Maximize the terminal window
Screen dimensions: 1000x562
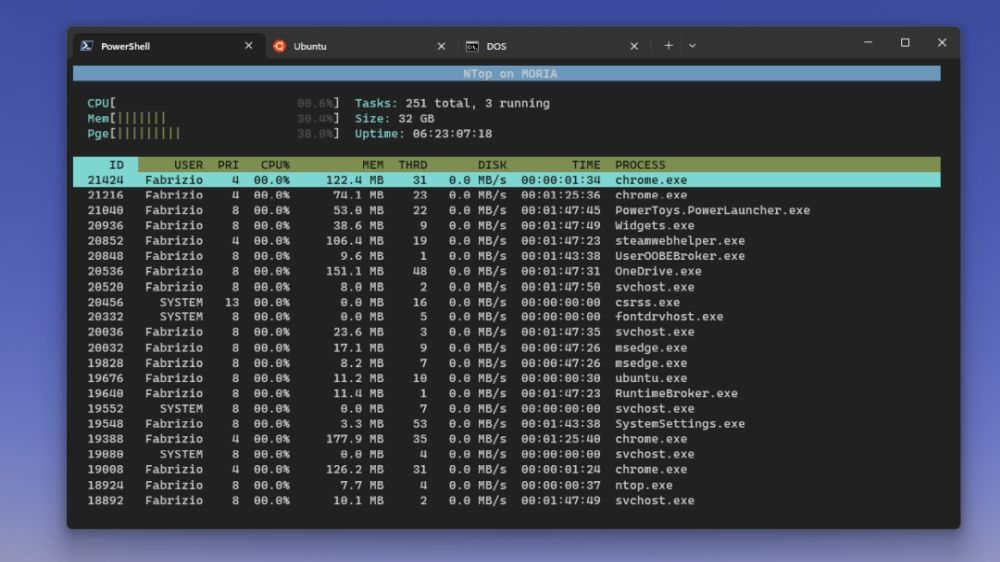[x=905, y=42]
